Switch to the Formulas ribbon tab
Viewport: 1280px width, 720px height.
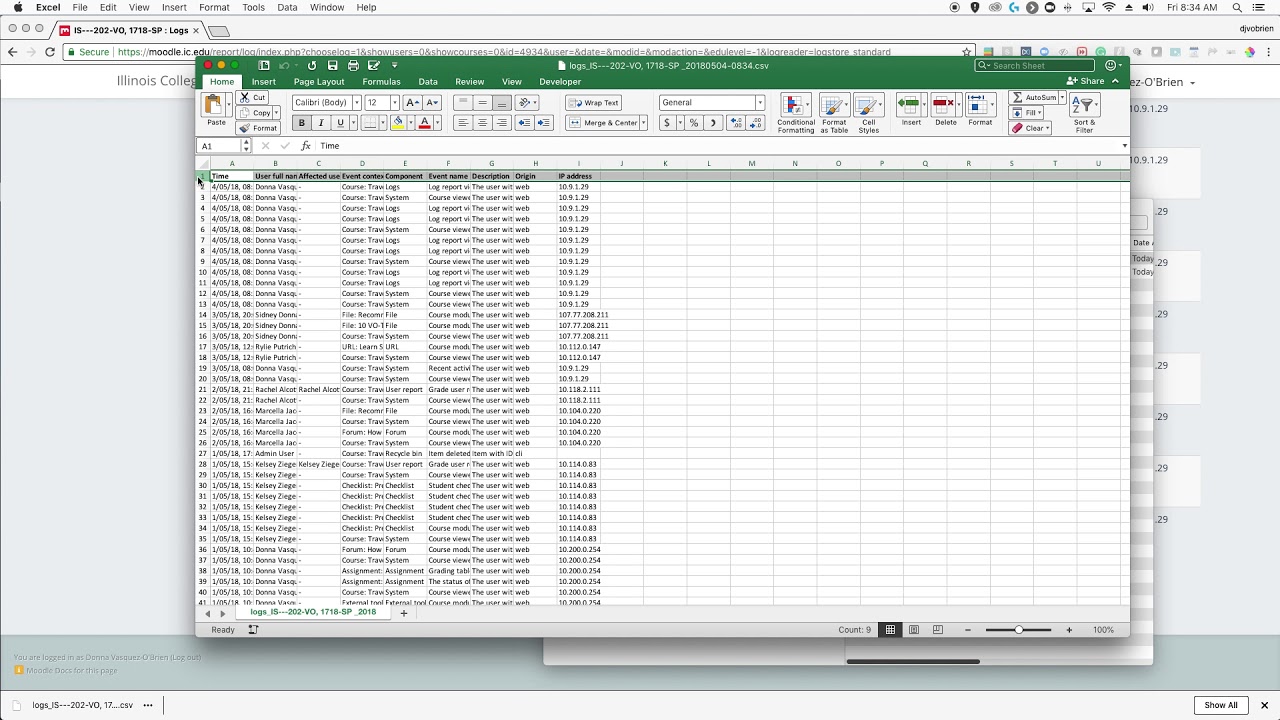pyautogui.click(x=381, y=82)
